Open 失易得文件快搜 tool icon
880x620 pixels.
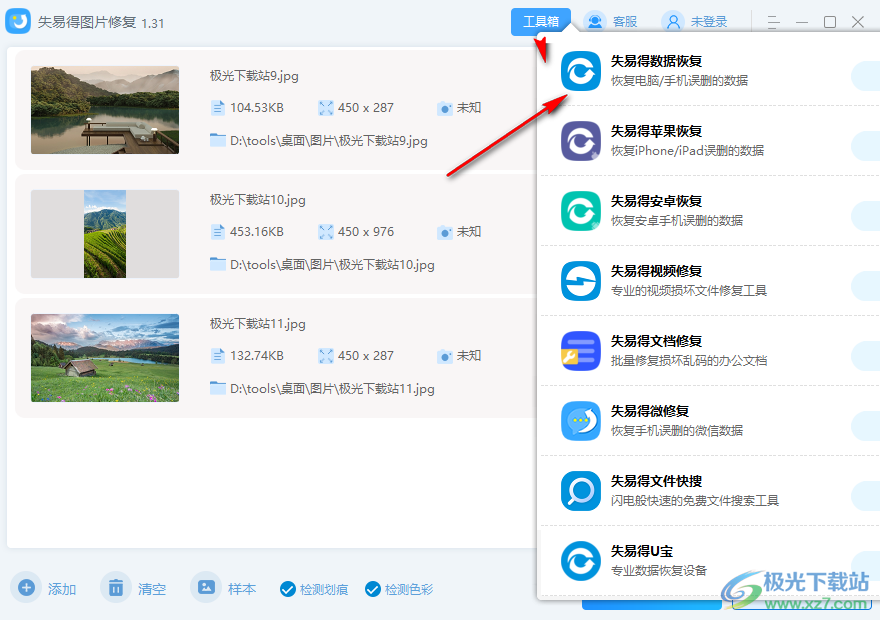pyautogui.click(x=581, y=491)
